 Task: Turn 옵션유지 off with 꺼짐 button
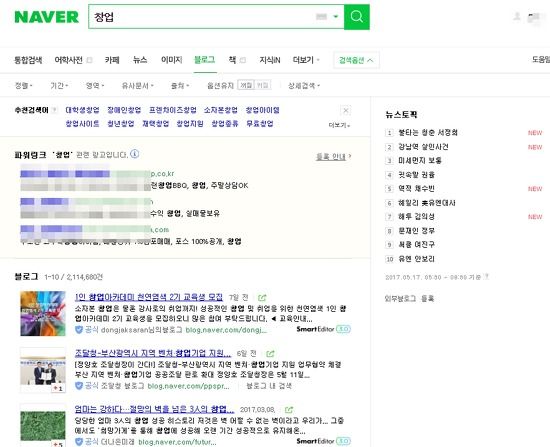coord(246,85)
